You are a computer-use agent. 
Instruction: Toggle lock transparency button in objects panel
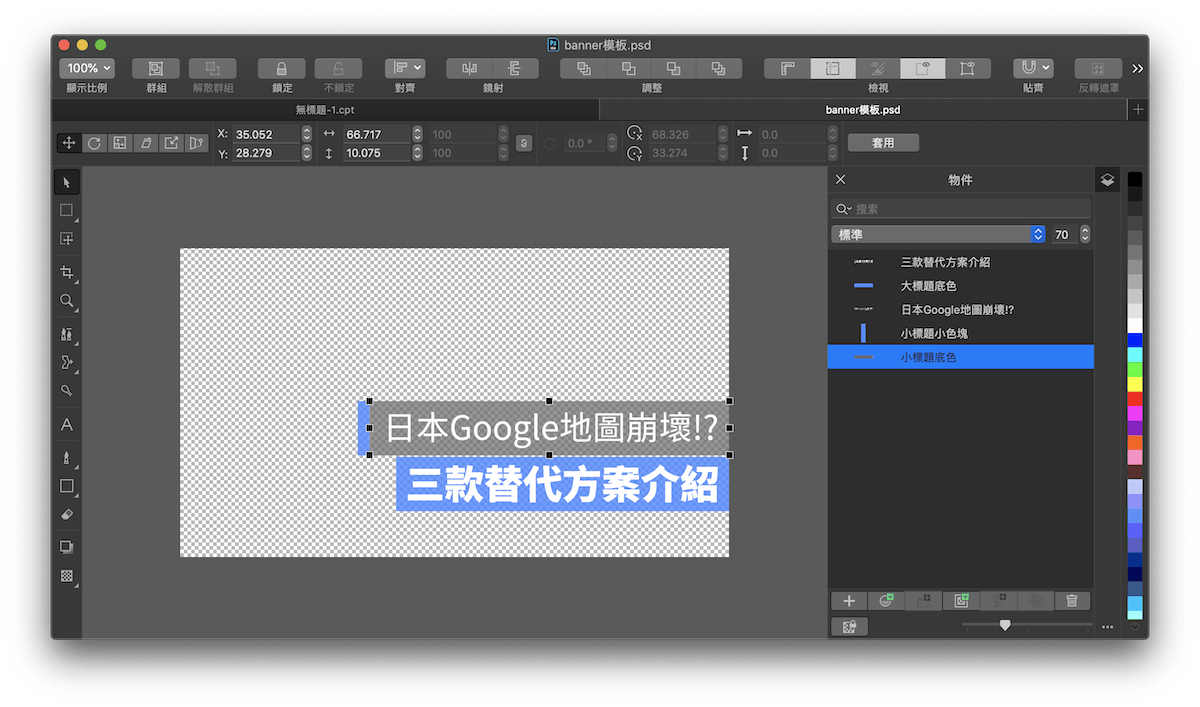pos(849,627)
